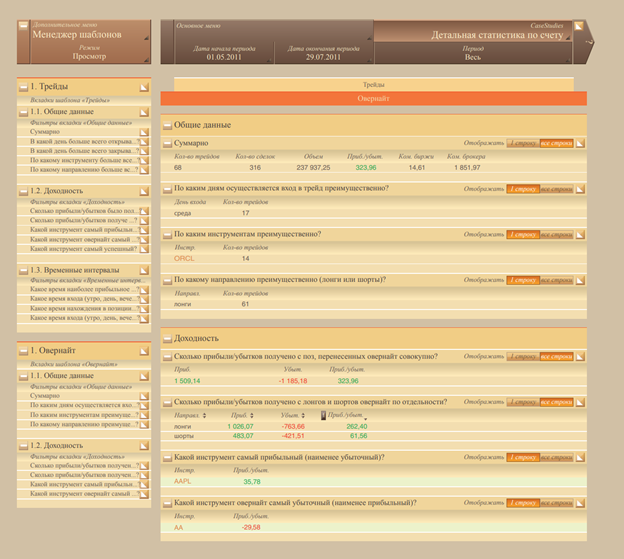Show '1 строку' for 'лонгов и шортов овернайт по отдельности'
This screenshot has width=624, height=559.
[523, 402]
